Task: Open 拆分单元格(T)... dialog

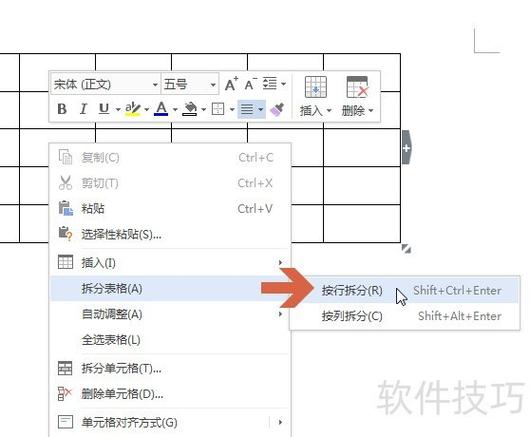Action: point(170,368)
